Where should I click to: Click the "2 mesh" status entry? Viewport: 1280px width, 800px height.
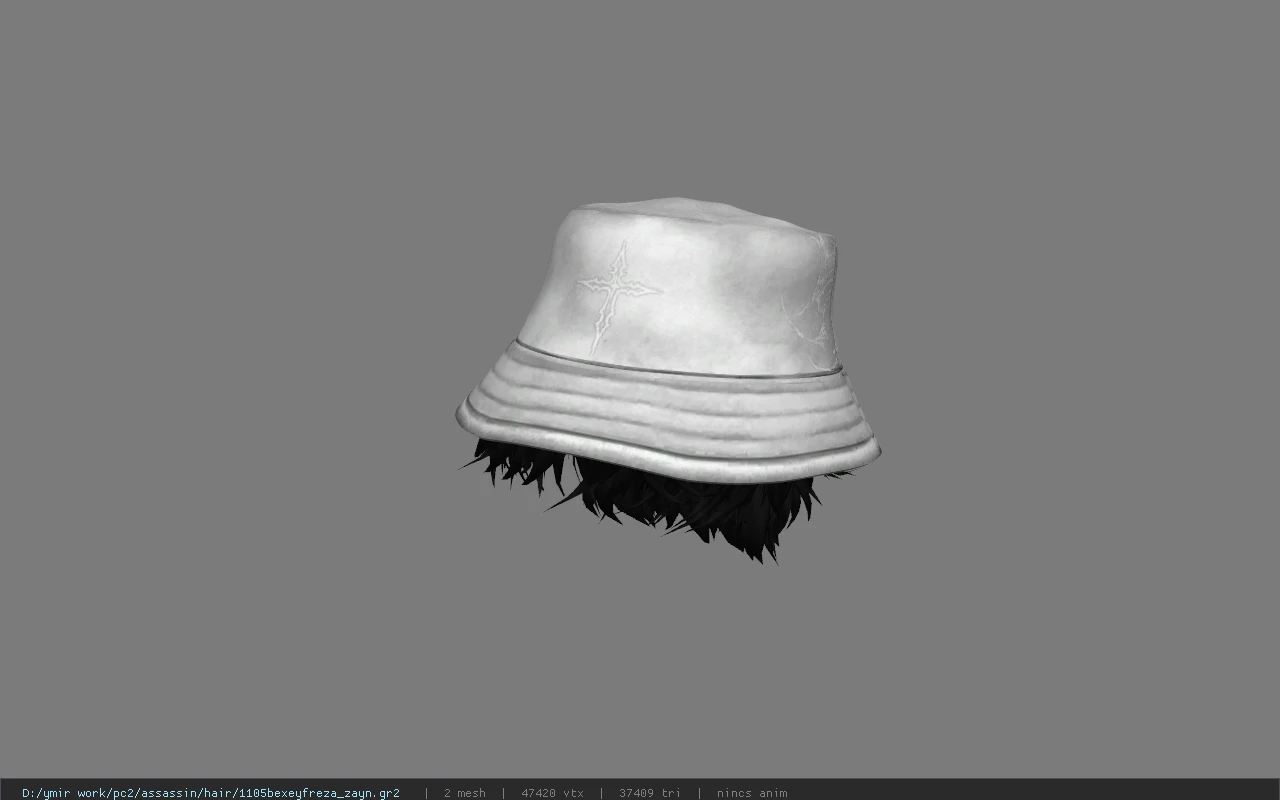(x=464, y=793)
